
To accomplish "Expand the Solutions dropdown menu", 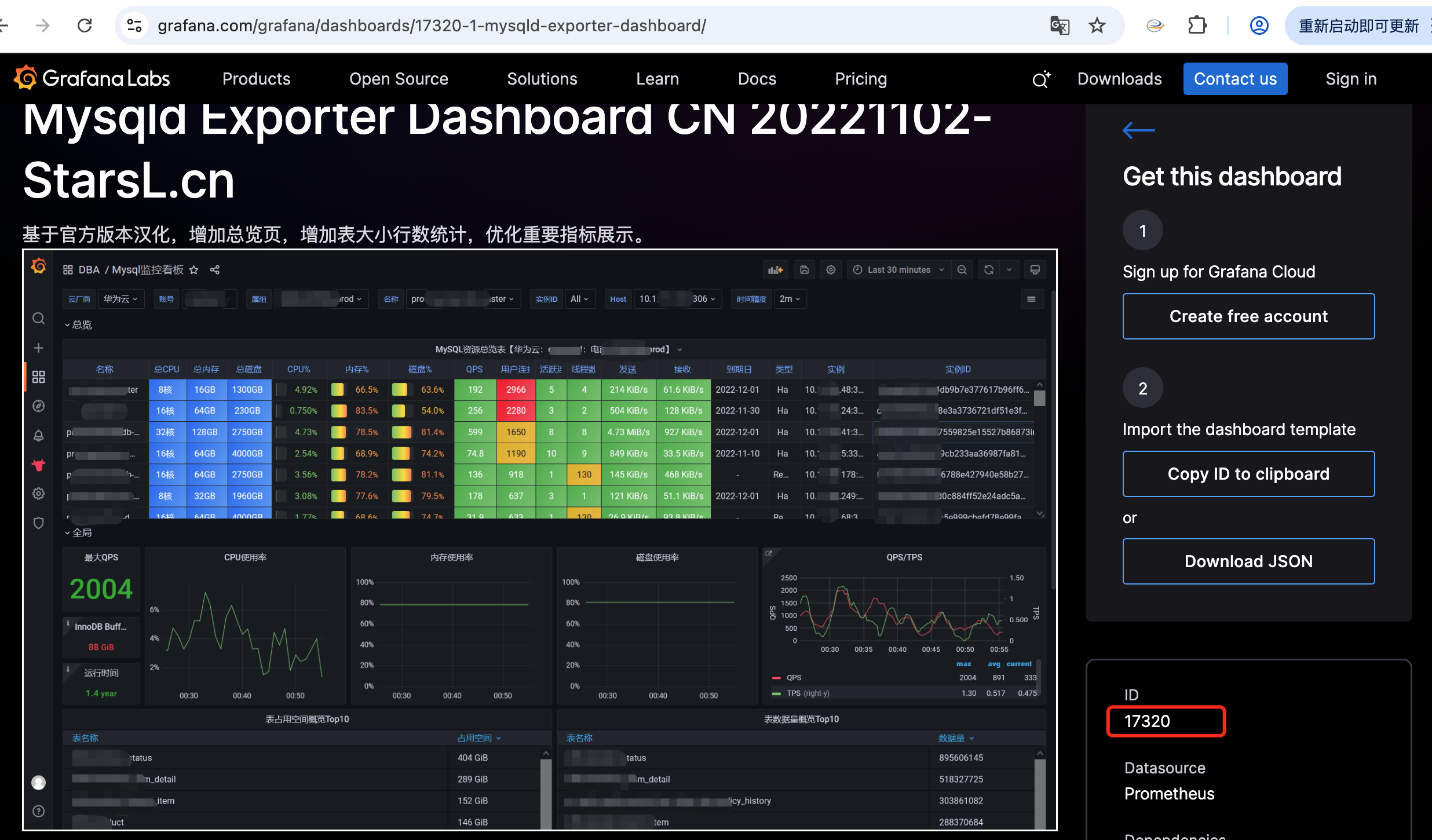I will pos(542,79).
